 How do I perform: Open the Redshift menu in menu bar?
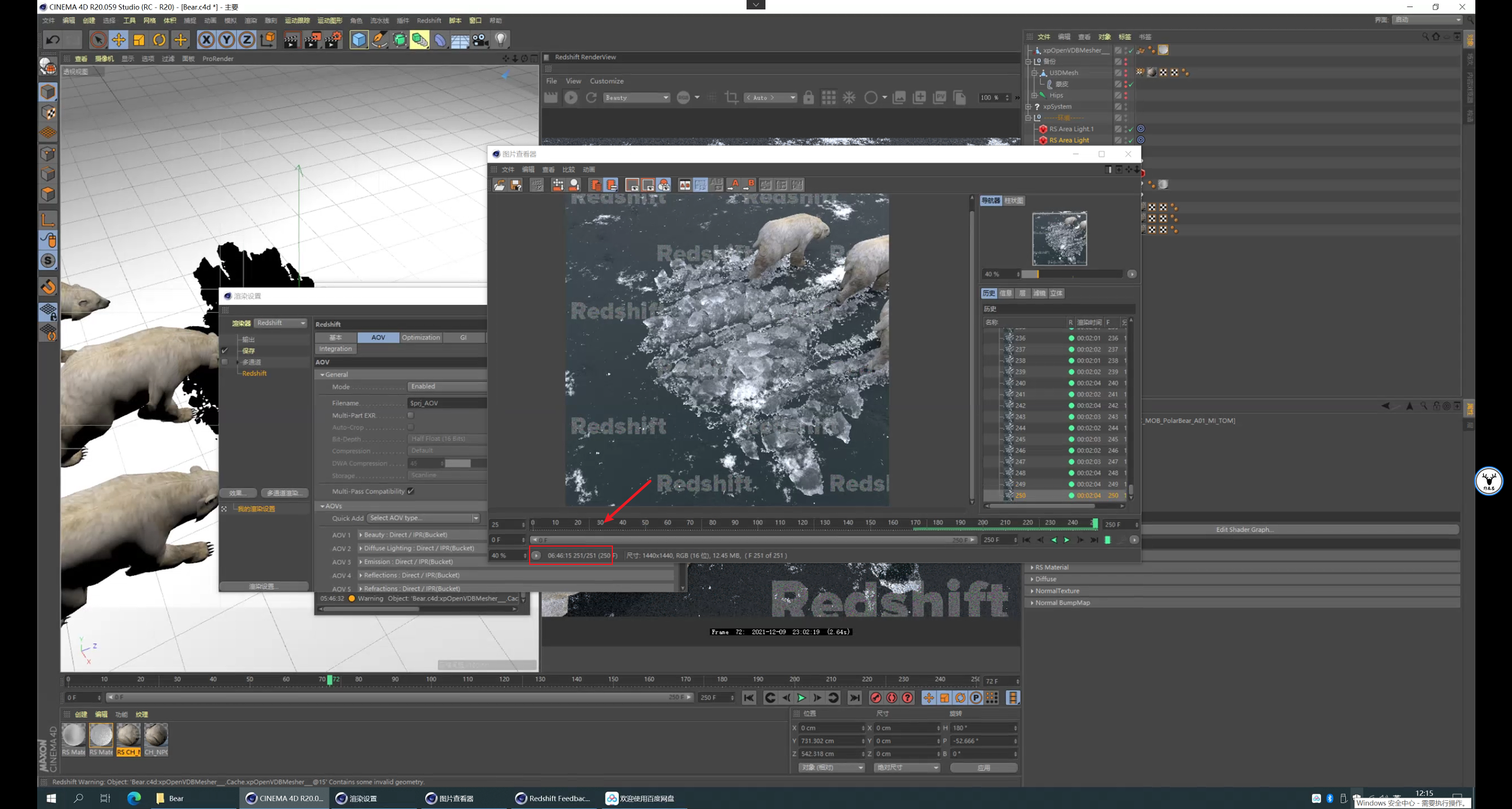click(429, 20)
